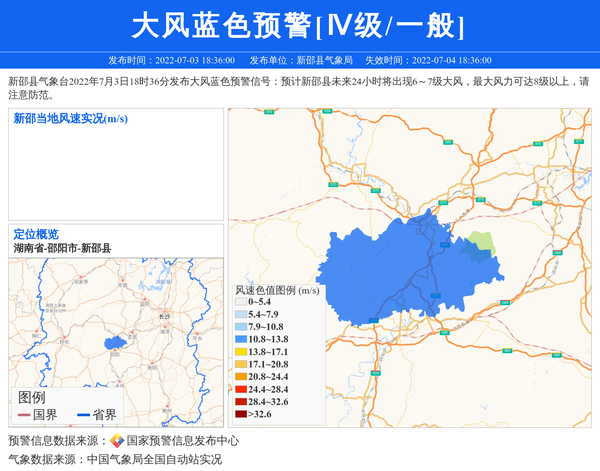
Task: Click 国家预警信息发布中心 source link
Action: [182, 441]
